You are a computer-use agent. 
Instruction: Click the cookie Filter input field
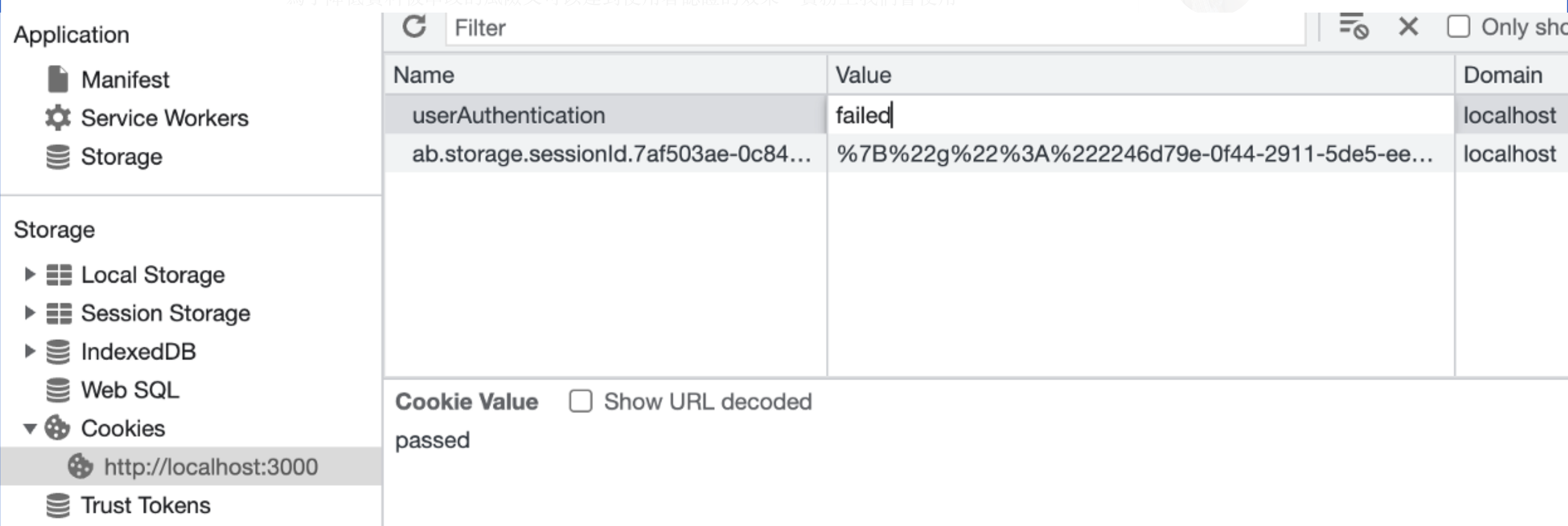click(x=875, y=28)
